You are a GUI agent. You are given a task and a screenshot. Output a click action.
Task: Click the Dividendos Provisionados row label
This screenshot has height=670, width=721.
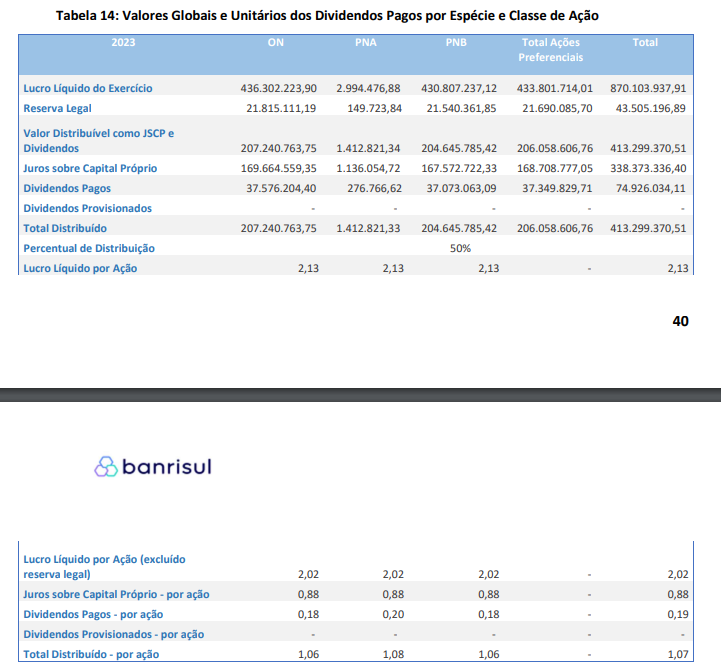click(x=87, y=208)
